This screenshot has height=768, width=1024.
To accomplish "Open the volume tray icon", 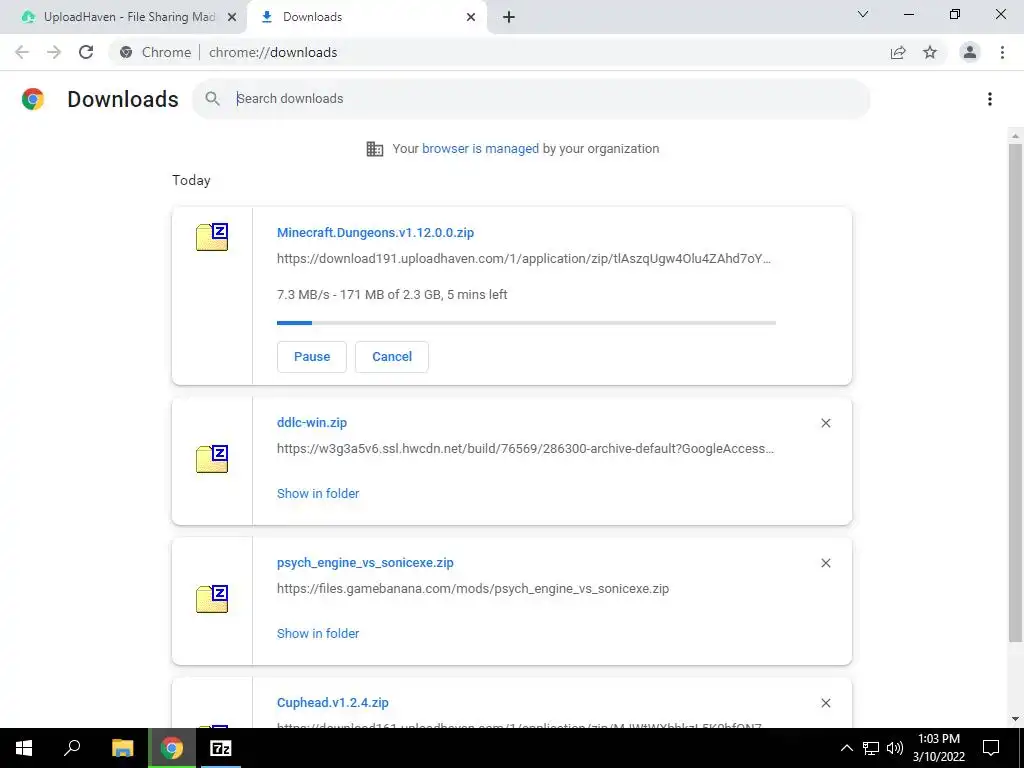I will point(895,748).
